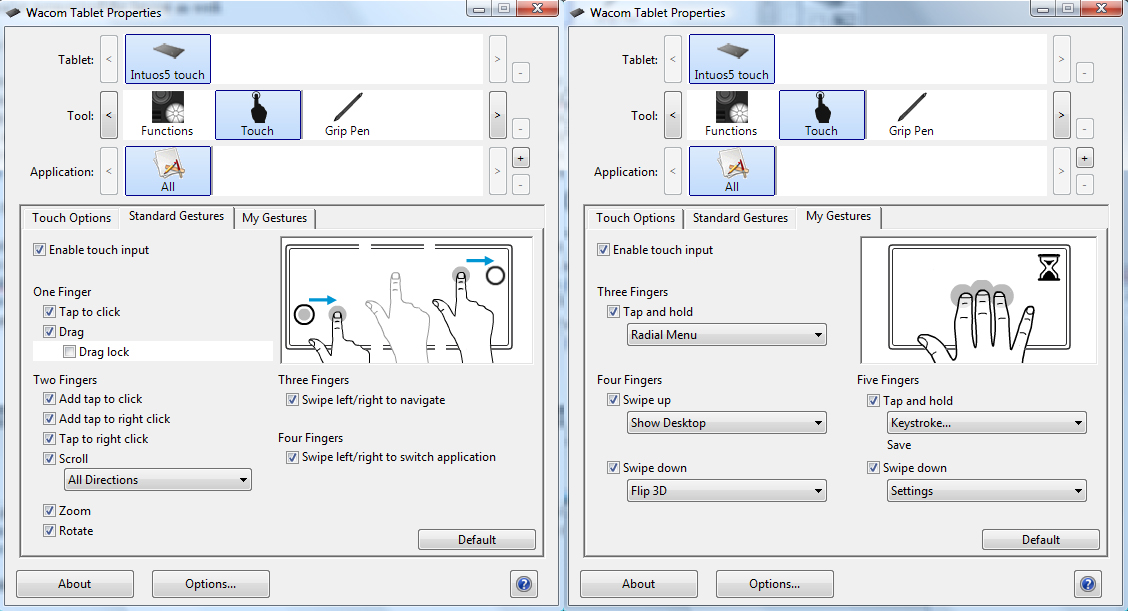Select My Gestures tab in right window
This screenshot has width=1128, height=611.
click(x=838, y=216)
